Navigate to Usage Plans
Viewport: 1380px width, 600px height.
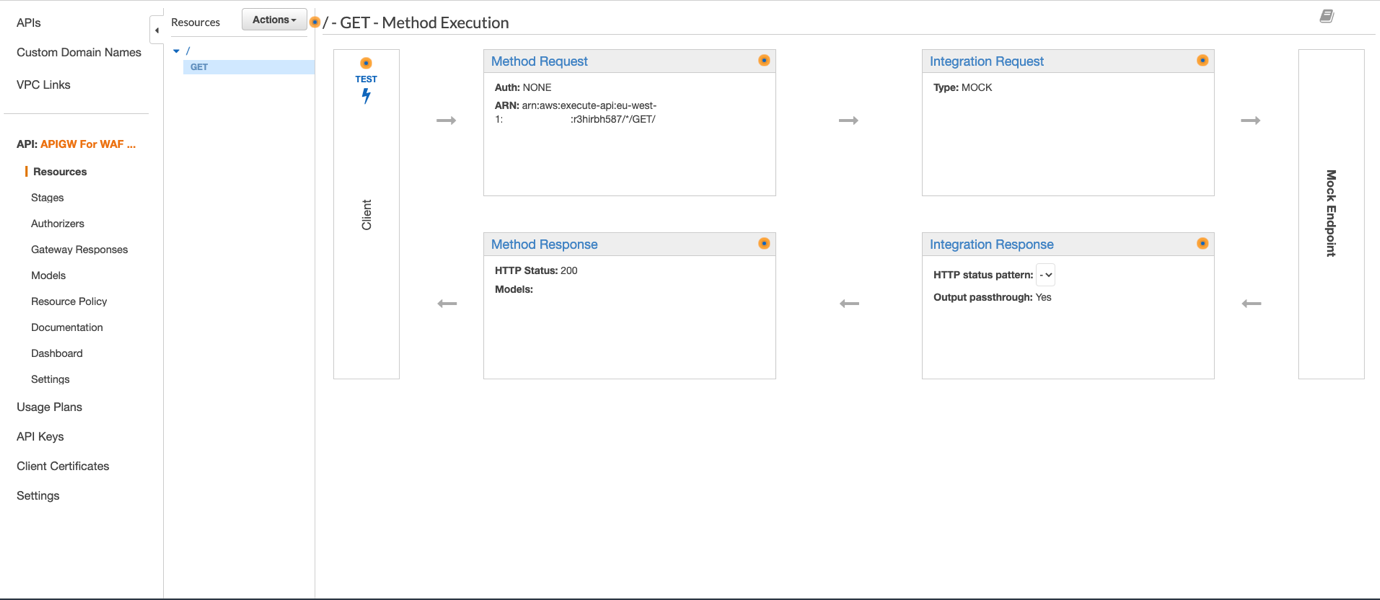[48, 406]
